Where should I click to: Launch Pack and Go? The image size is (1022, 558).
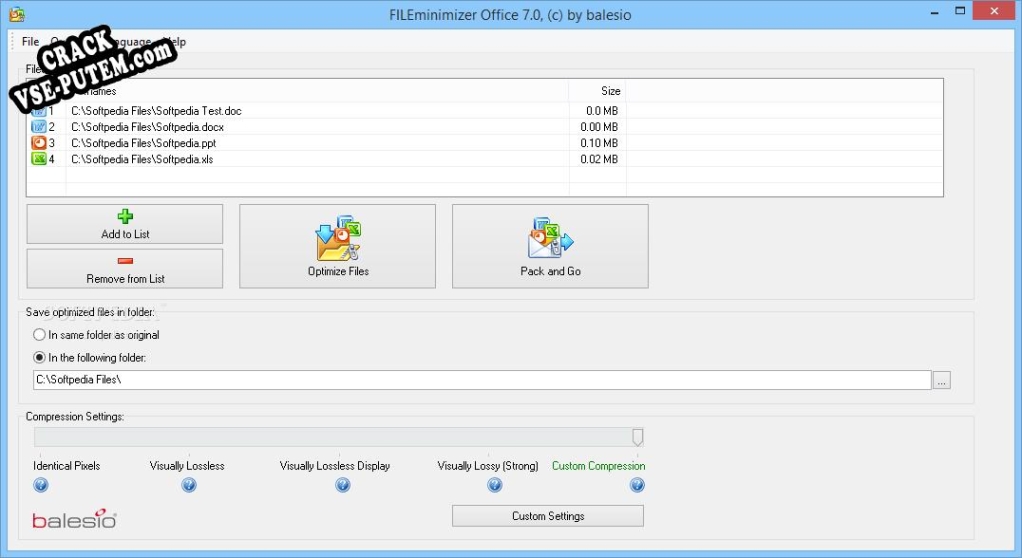point(550,246)
